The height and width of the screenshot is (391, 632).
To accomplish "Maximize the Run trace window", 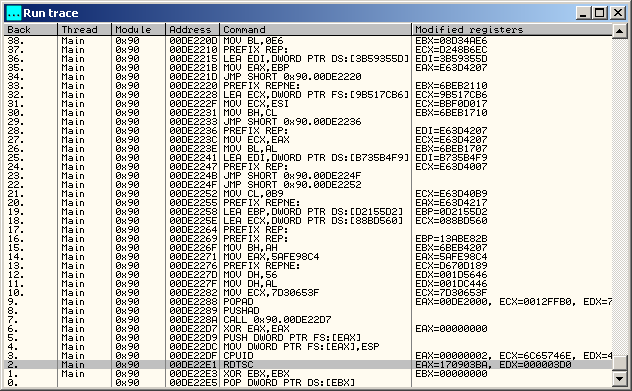I will click(600, 13).
